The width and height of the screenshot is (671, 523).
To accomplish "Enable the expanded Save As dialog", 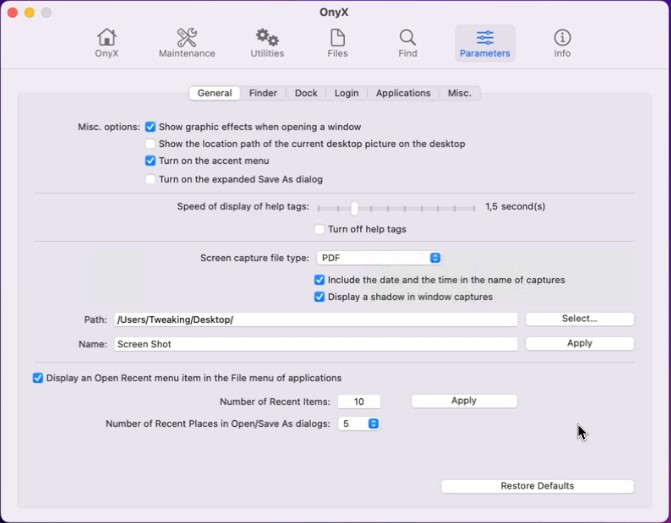I will (x=150, y=179).
